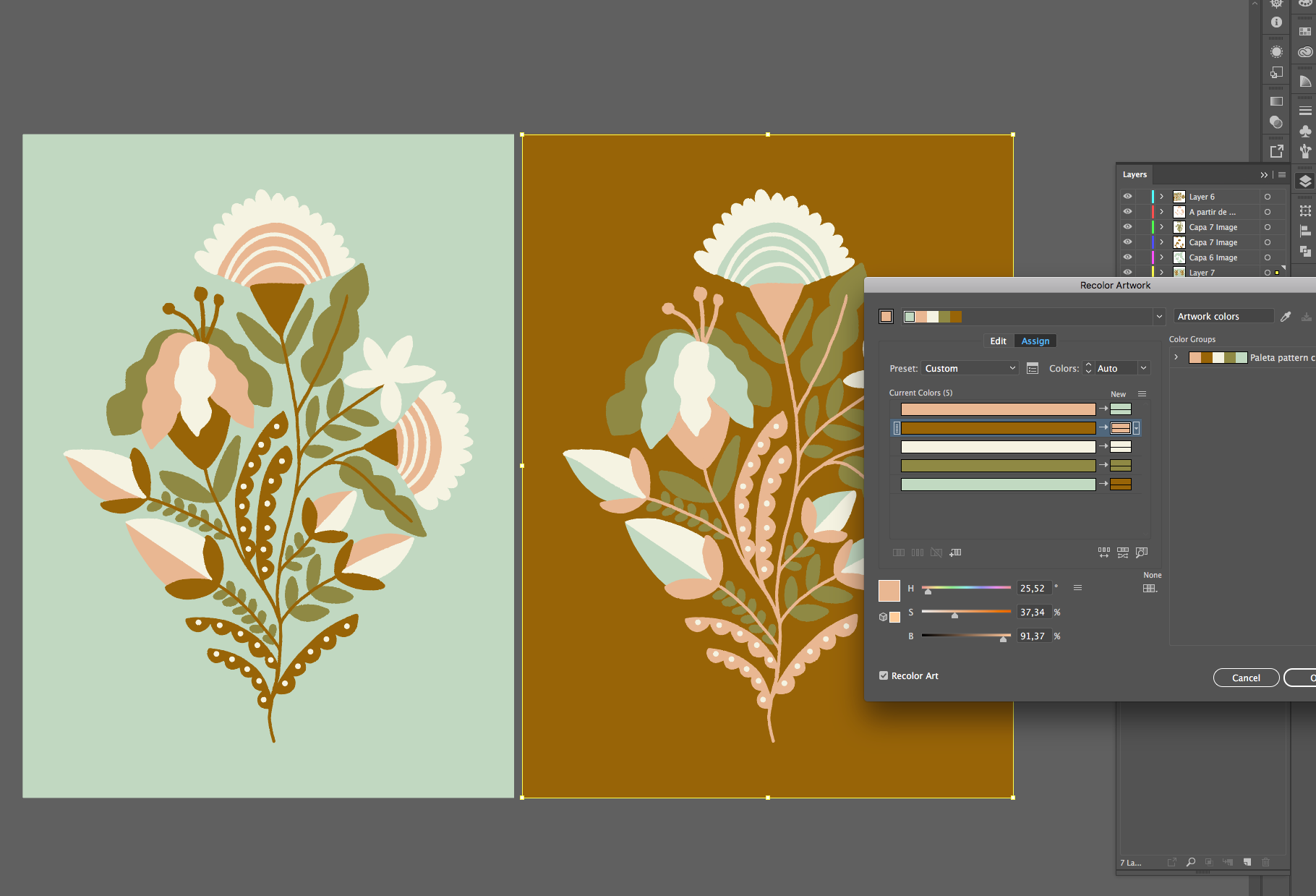The height and width of the screenshot is (896, 1316).
Task: Click the Saturation value field 37,34
Action: tap(1033, 613)
